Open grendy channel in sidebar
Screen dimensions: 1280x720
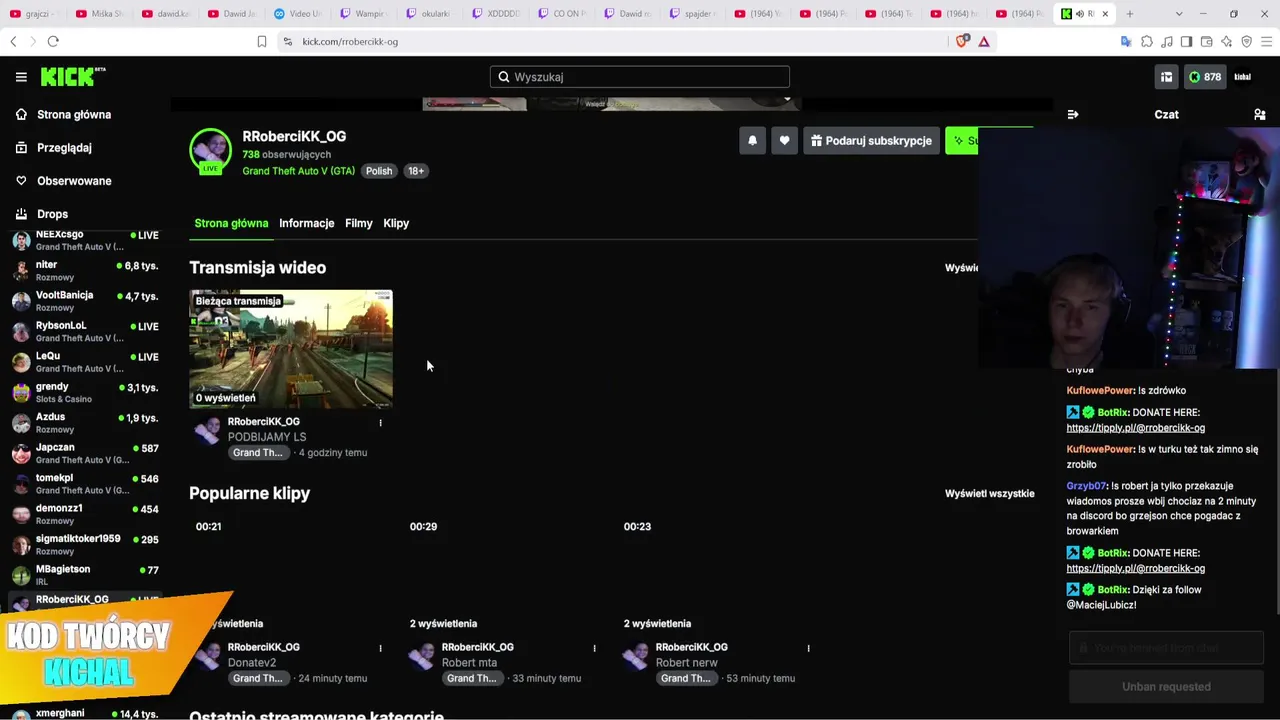(x=85, y=393)
